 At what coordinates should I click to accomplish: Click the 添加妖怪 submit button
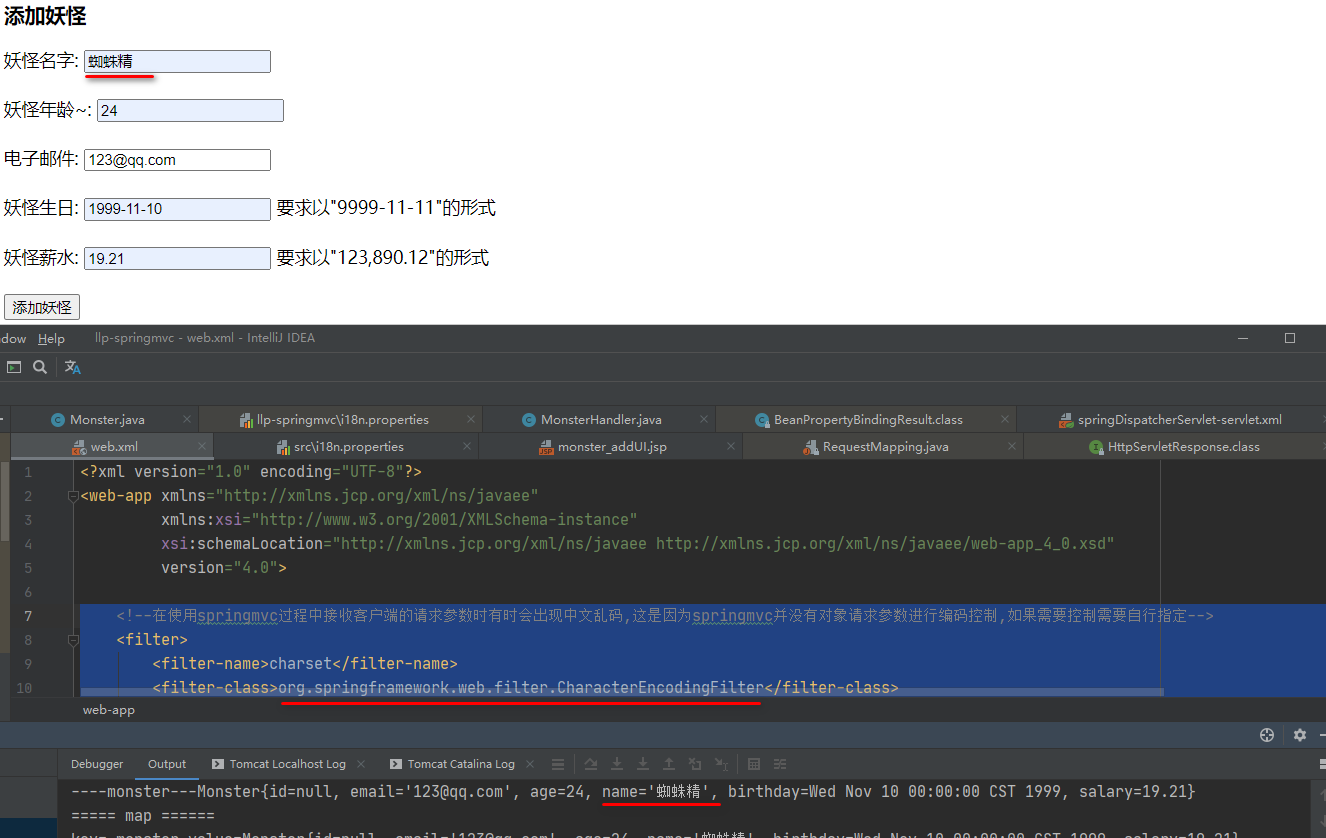coord(42,307)
